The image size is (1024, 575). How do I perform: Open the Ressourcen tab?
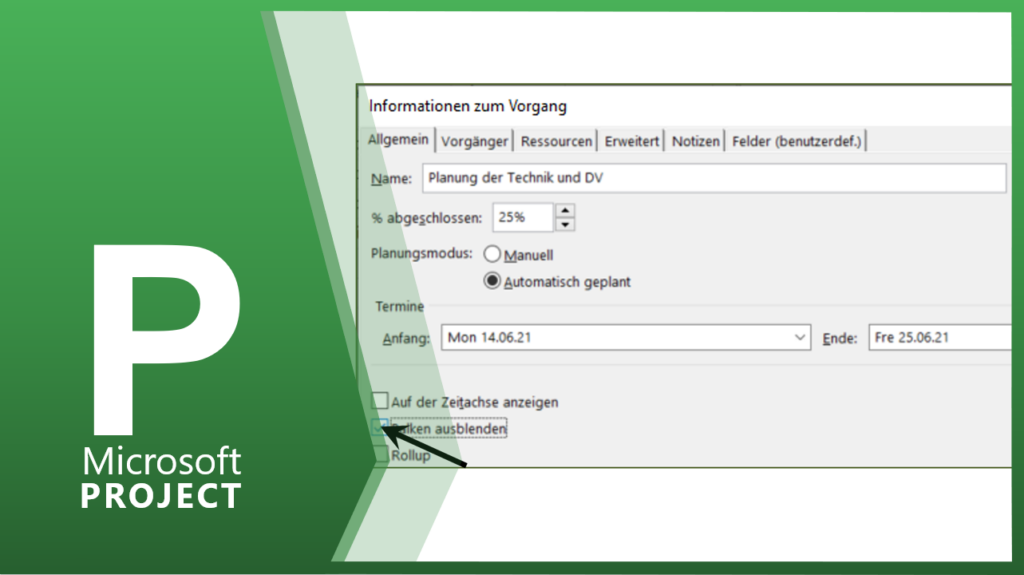[556, 141]
